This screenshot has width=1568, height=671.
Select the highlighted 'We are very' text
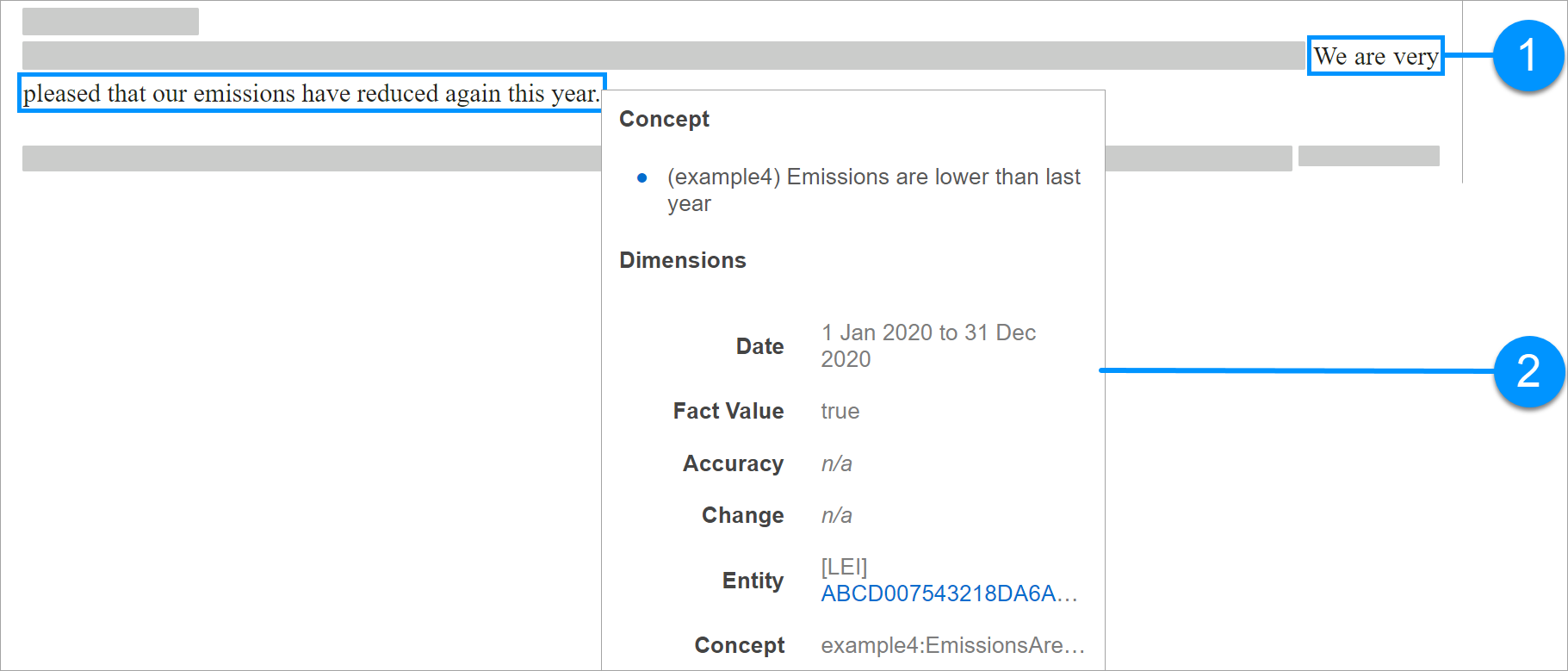click(x=1375, y=57)
